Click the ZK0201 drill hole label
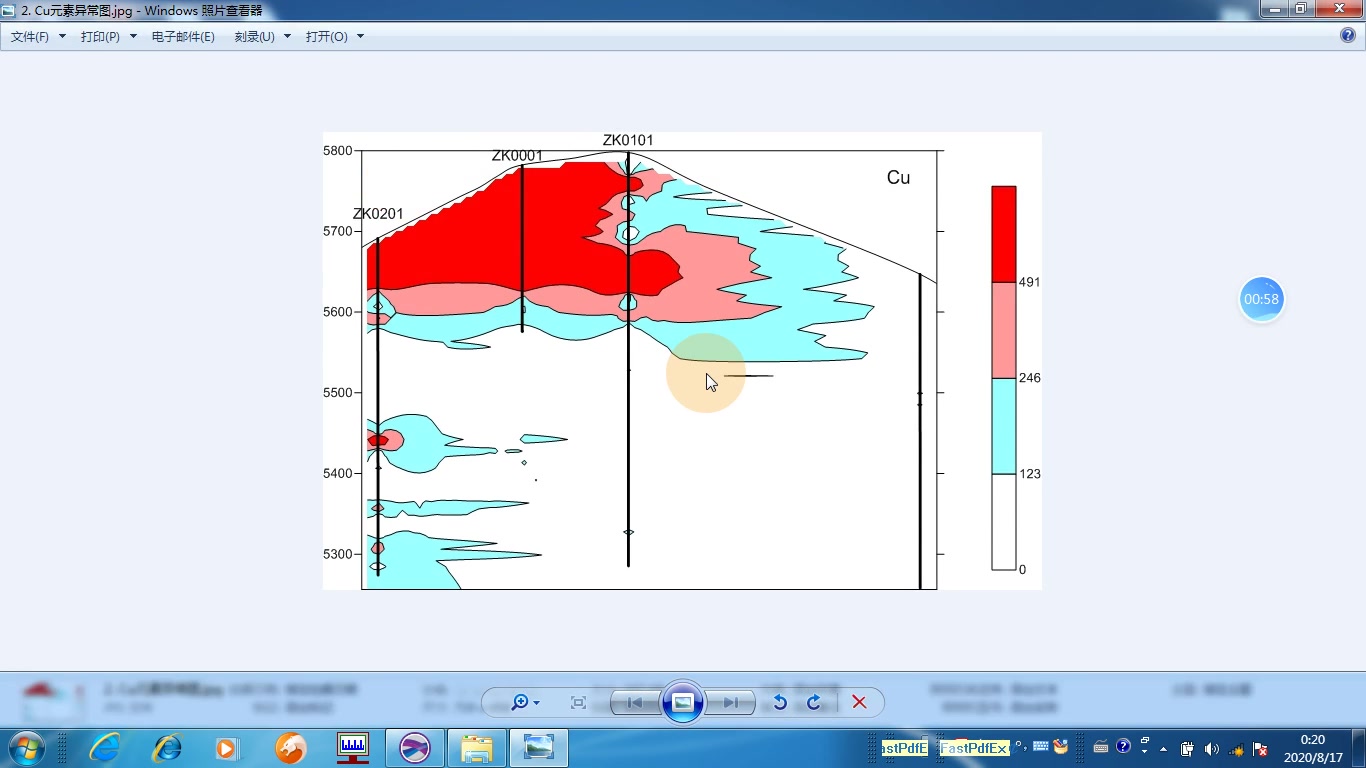 378,214
